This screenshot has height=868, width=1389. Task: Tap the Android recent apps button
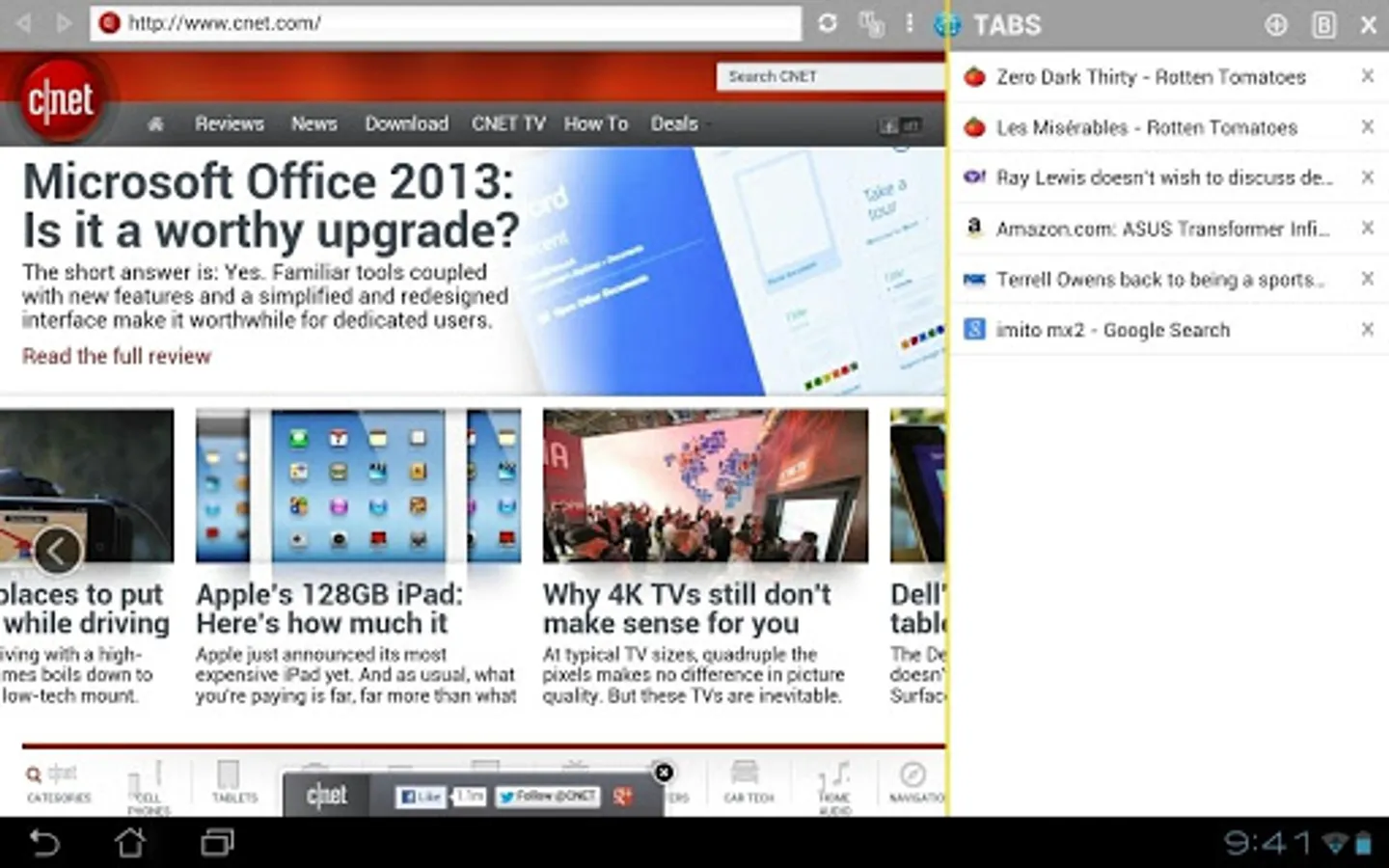click(217, 843)
